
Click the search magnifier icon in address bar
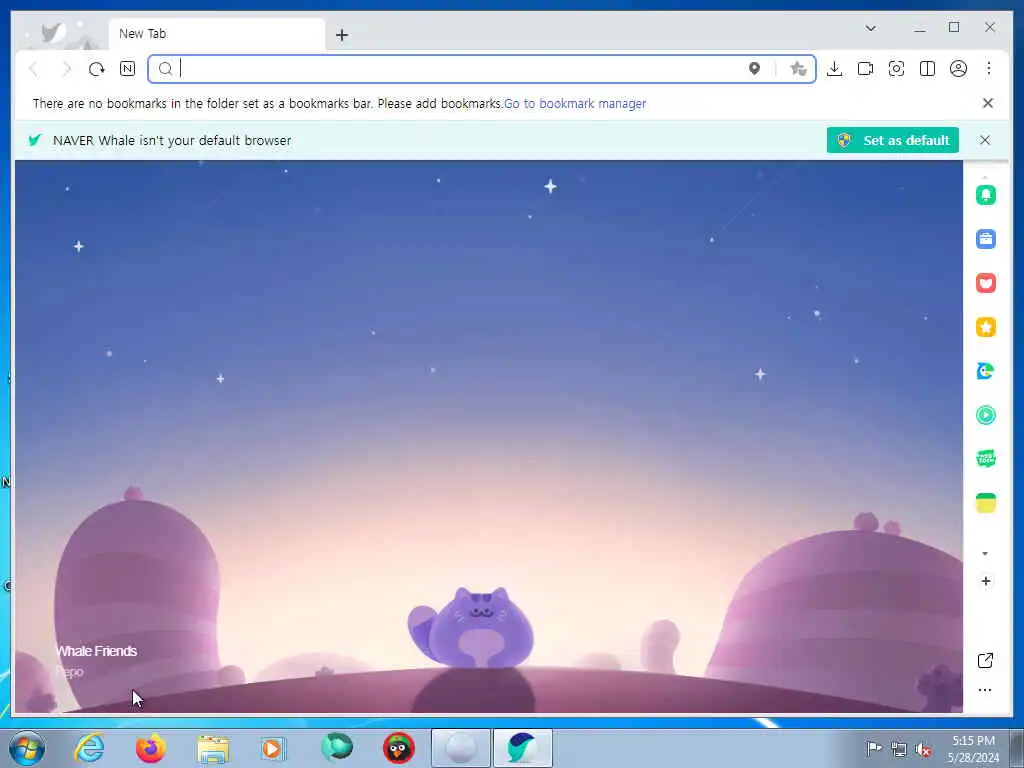pos(165,69)
